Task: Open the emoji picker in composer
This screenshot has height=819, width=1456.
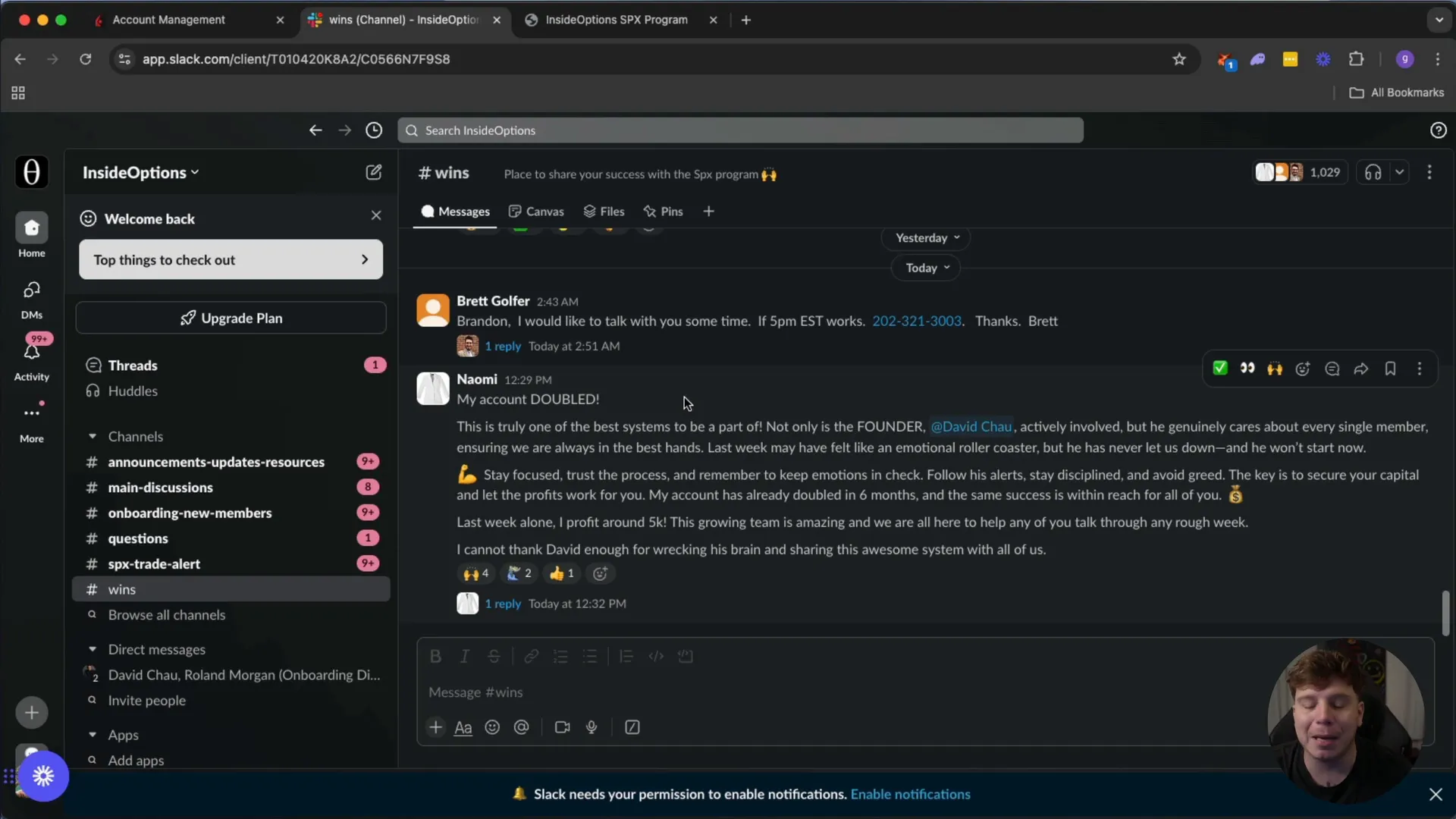Action: tap(492, 727)
